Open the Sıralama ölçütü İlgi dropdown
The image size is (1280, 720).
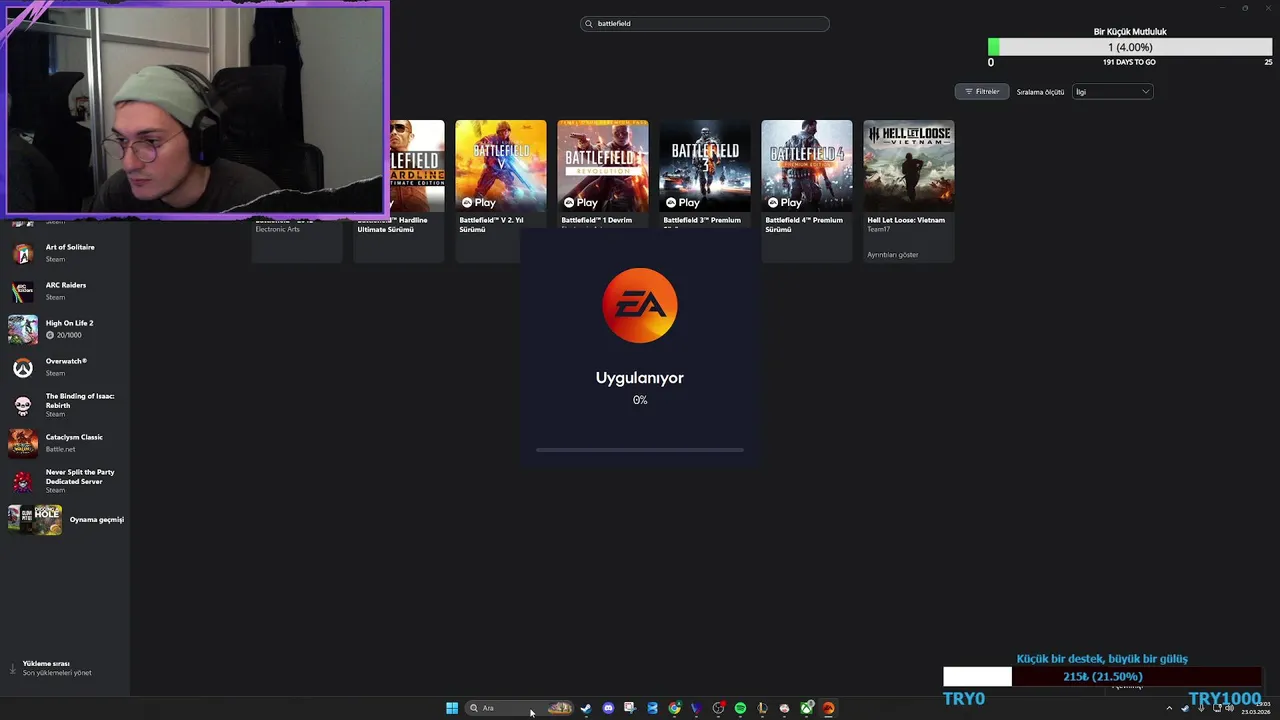(x=1112, y=92)
